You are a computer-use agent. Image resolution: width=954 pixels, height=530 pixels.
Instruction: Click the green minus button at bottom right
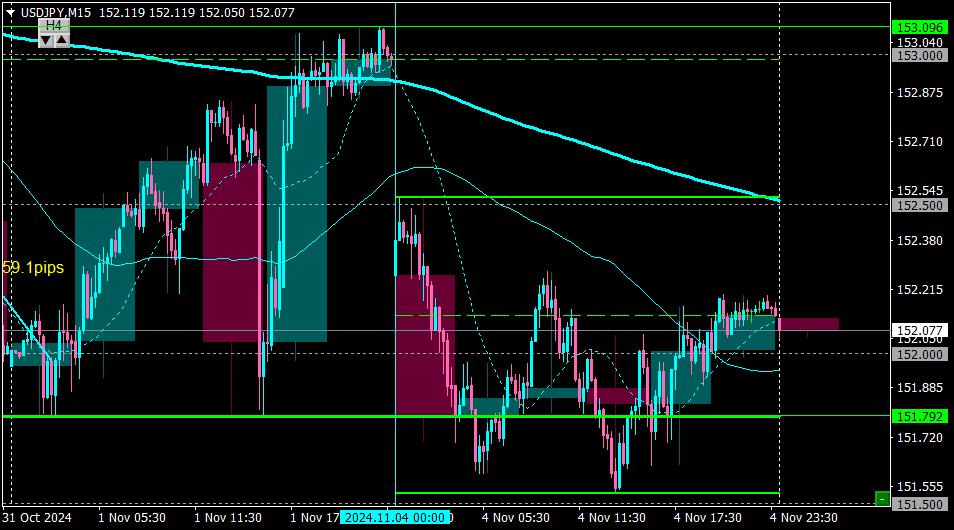click(881, 498)
